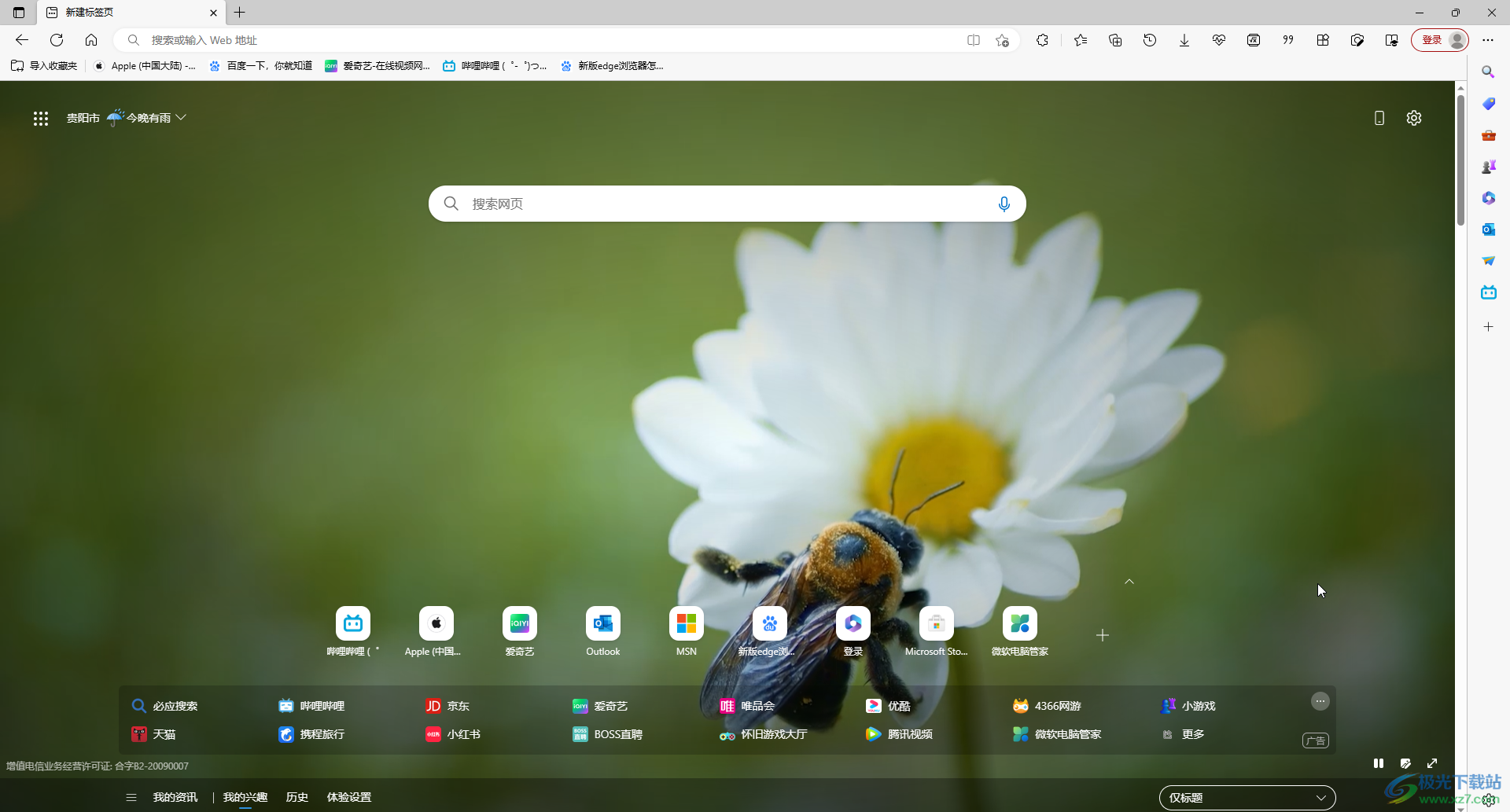This screenshot has width=1510, height=812.
Task: Pause the background video
Action: coord(1379,763)
